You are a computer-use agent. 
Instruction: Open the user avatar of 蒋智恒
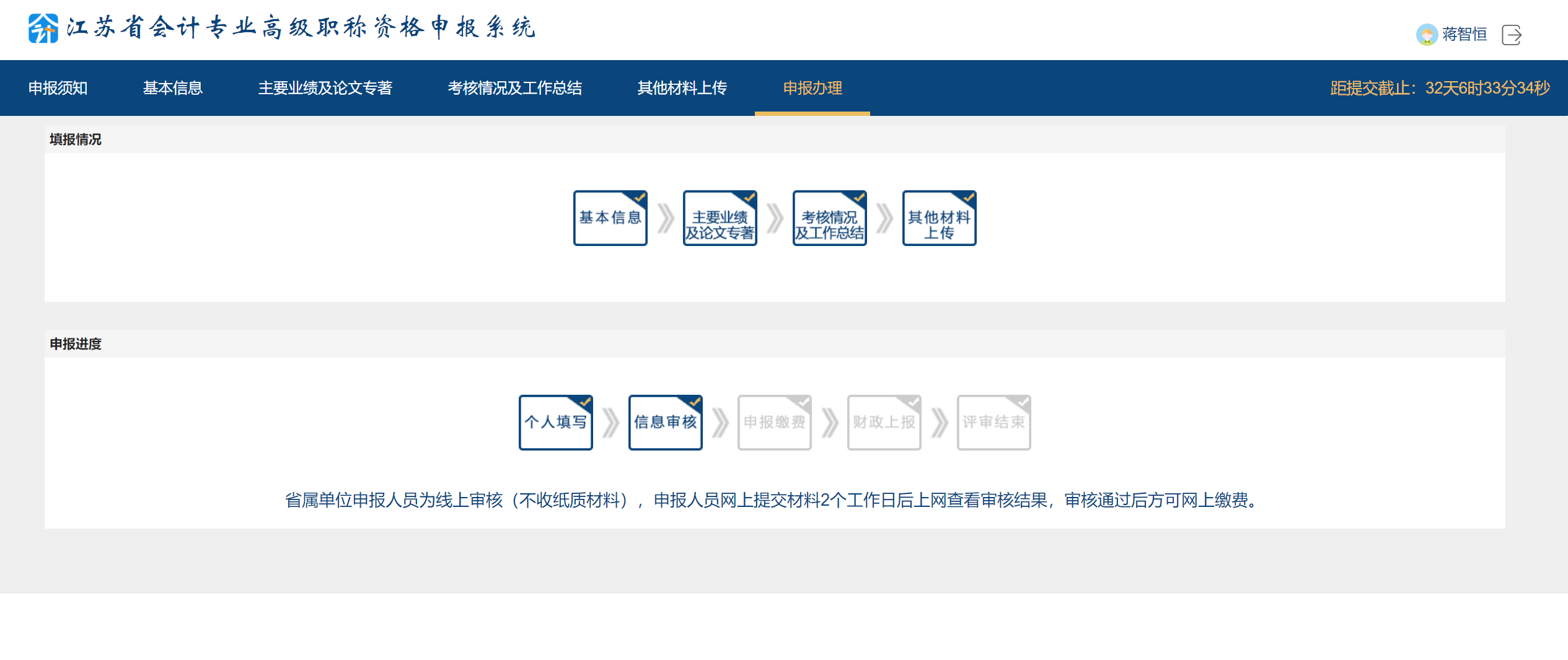(x=1428, y=35)
